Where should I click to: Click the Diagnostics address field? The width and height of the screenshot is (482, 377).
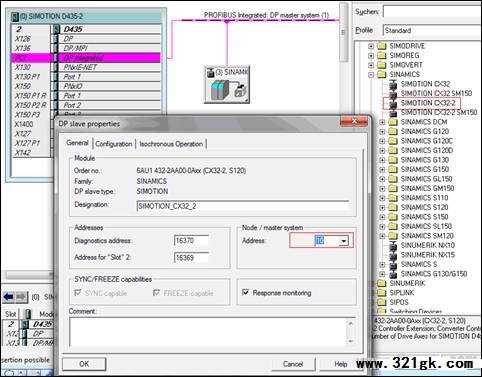[191, 240]
